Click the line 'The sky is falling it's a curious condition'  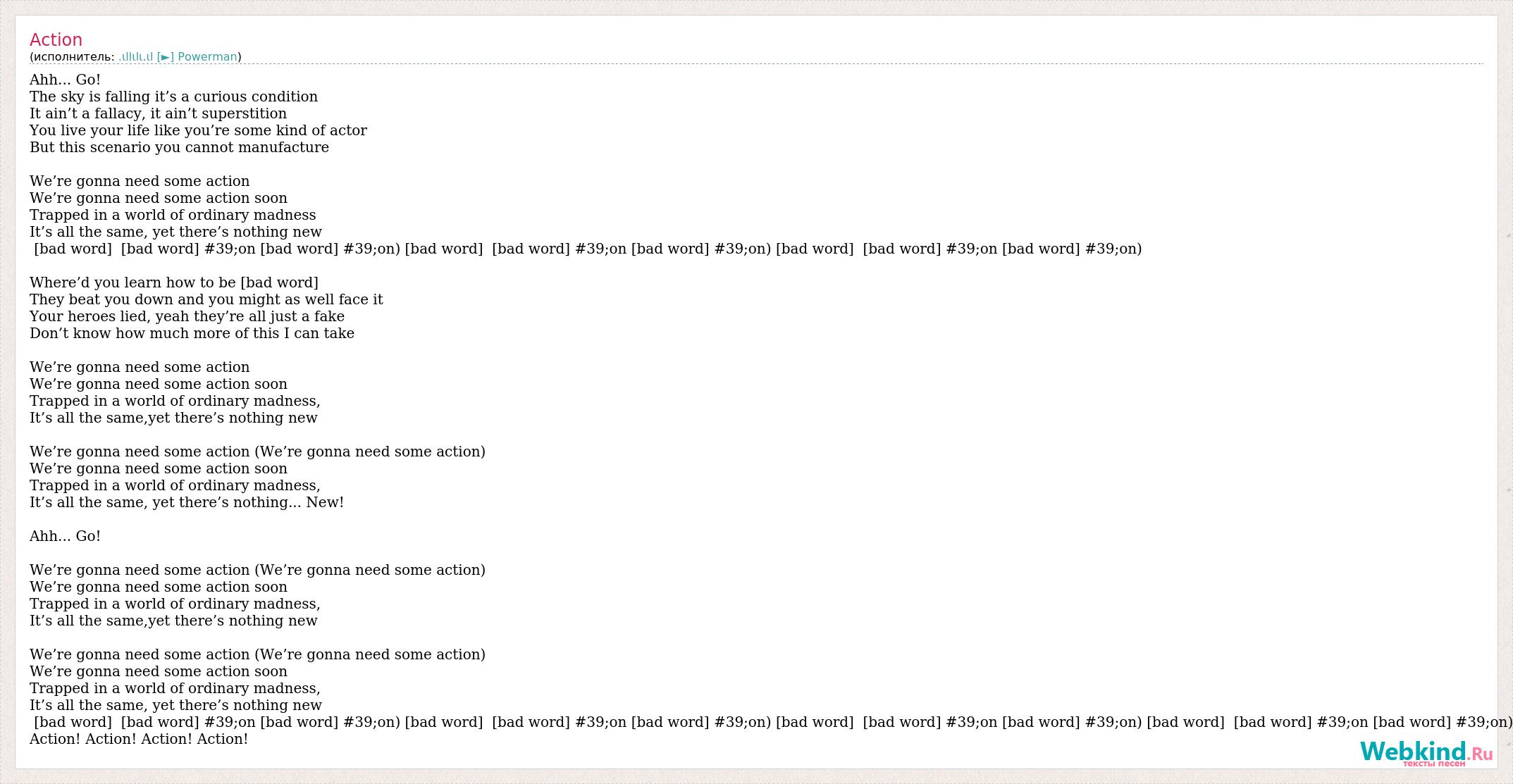point(173,97)
